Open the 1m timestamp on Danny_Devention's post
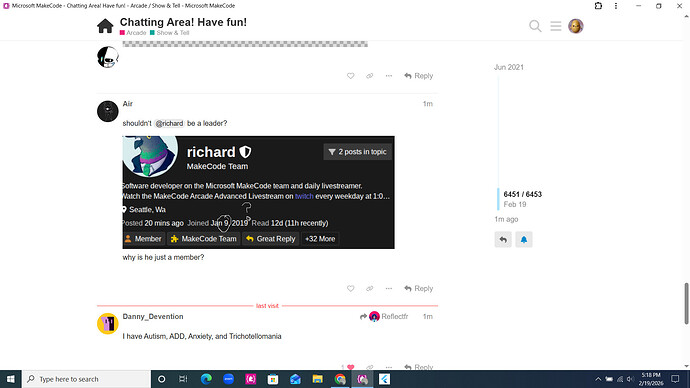The image size is (690, 388). (x=428, y=316)
